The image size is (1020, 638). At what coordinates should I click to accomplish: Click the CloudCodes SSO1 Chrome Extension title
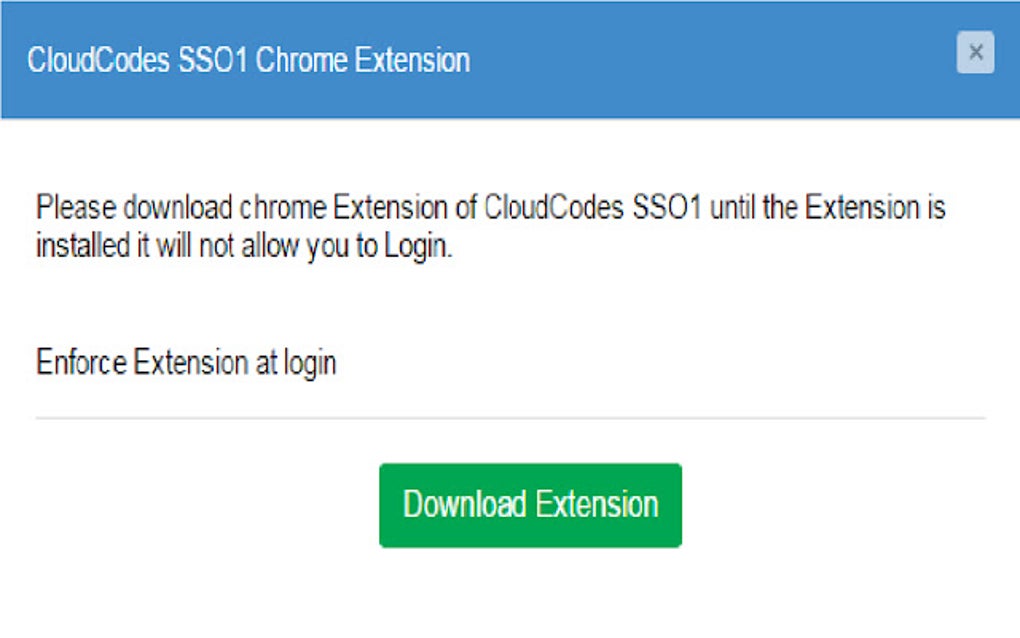click(248, 60)
